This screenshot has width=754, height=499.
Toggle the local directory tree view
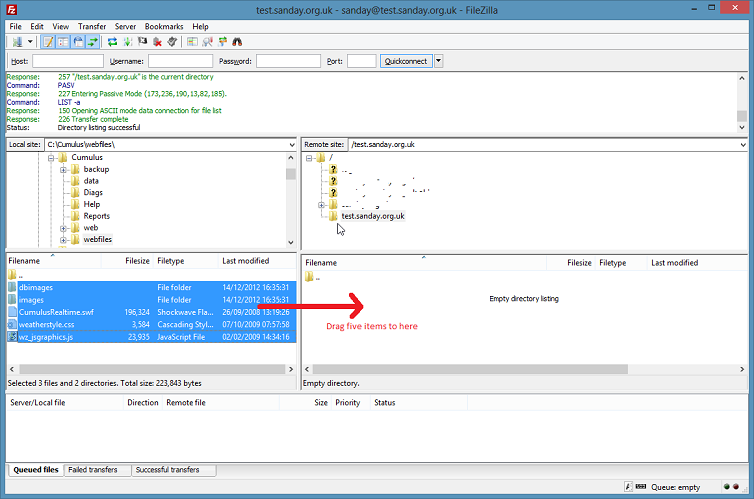pos(63,42)
